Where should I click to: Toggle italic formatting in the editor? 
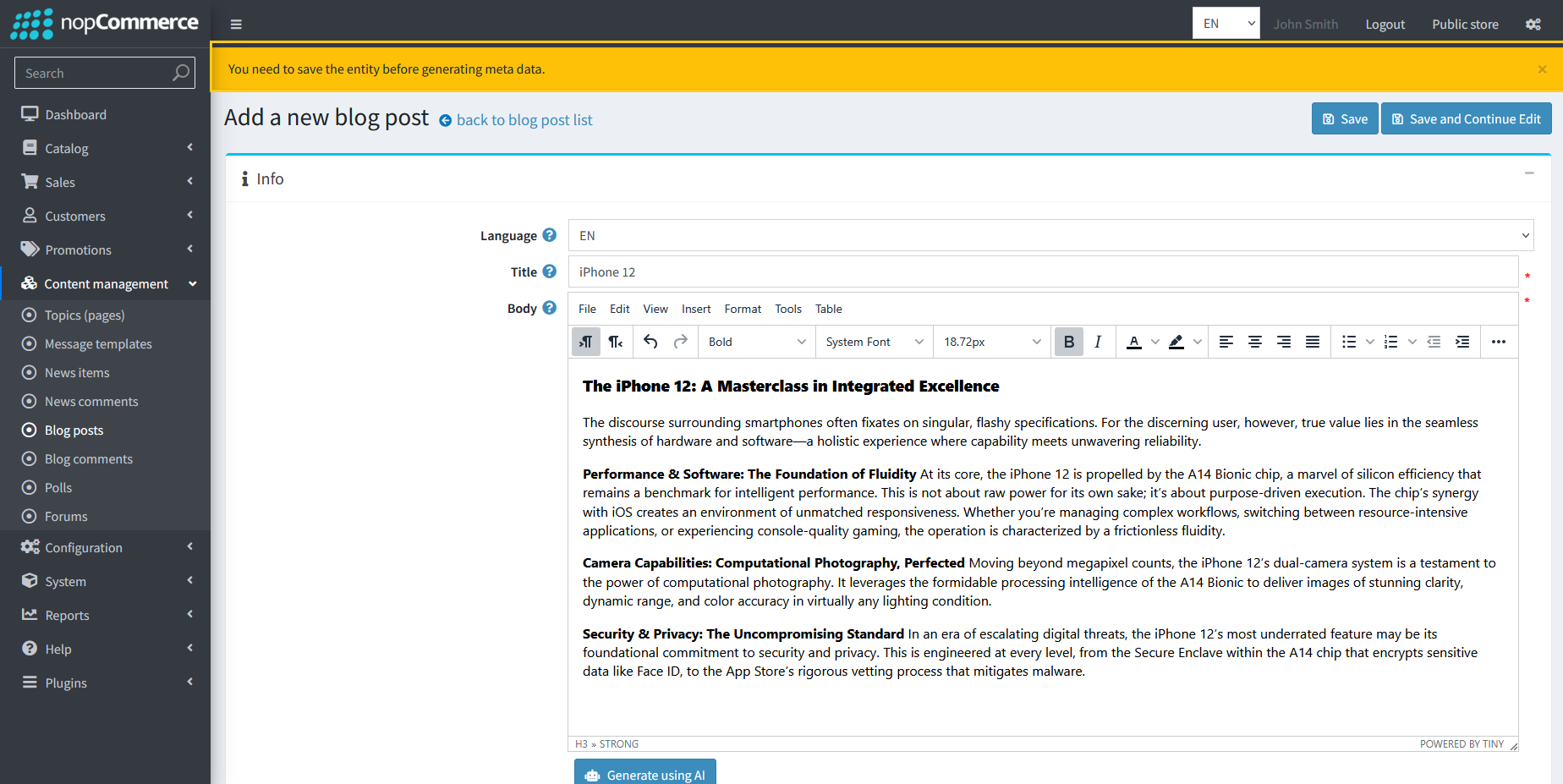(1098, 342)
